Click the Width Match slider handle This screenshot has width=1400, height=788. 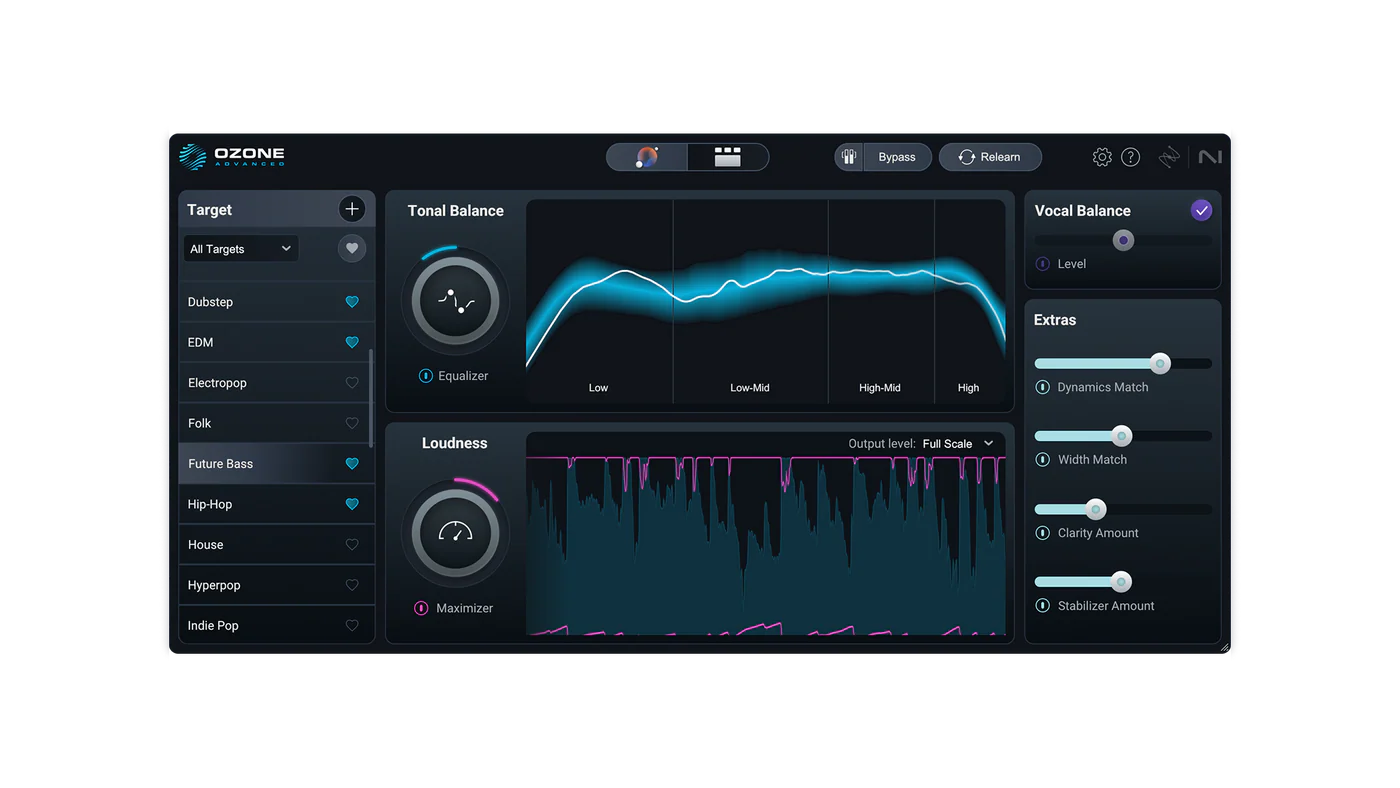[1122, 436]
